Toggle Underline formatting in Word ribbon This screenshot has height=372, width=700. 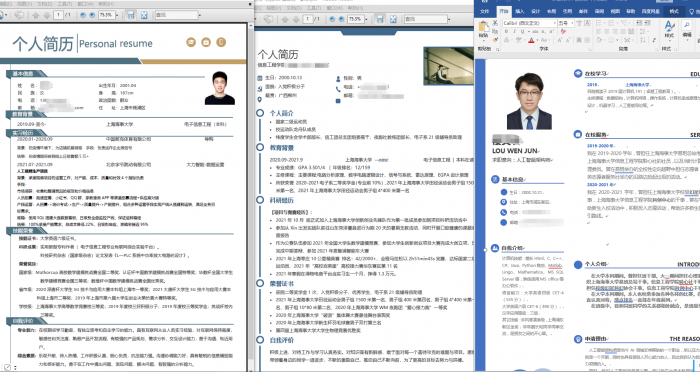[522, 32]
